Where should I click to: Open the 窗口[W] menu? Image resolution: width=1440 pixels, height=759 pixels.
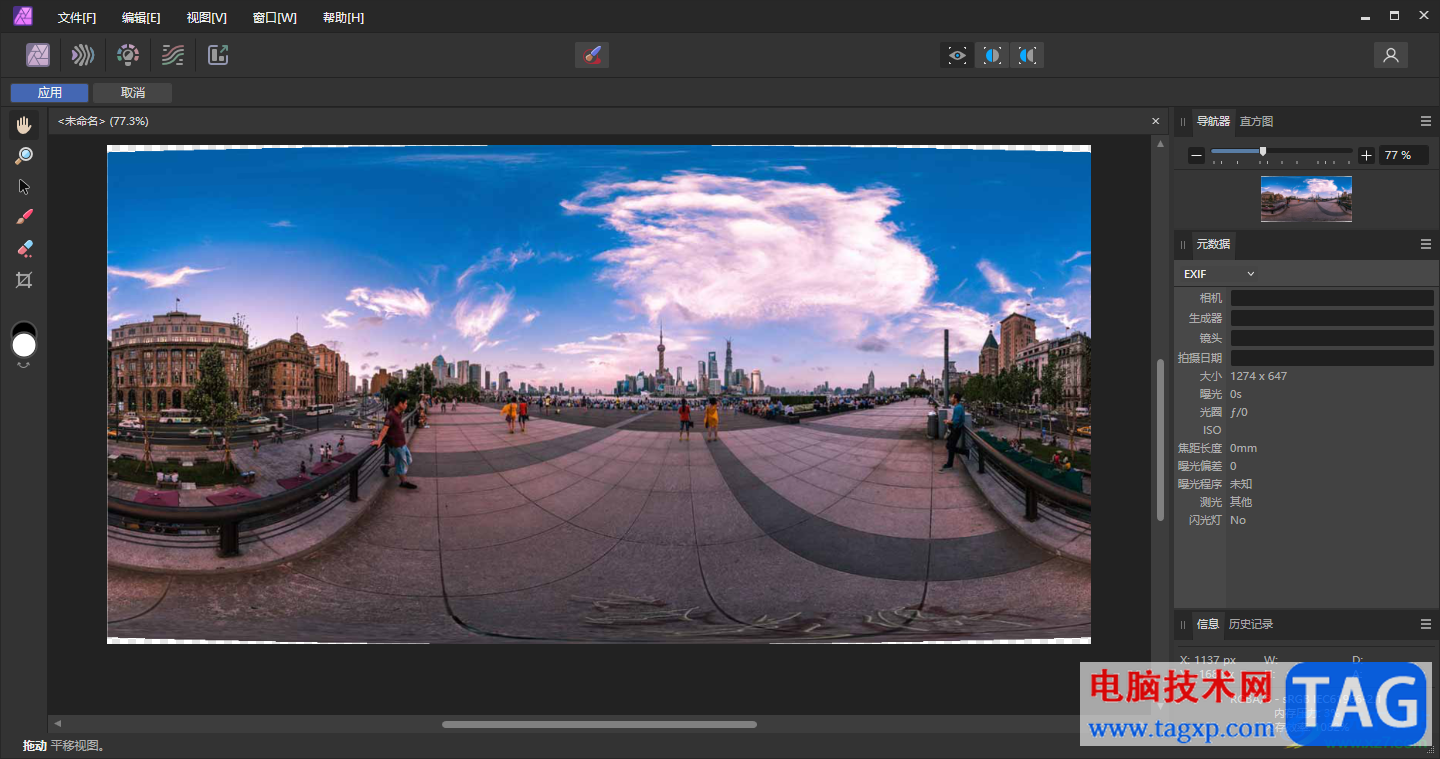[274, 18]
